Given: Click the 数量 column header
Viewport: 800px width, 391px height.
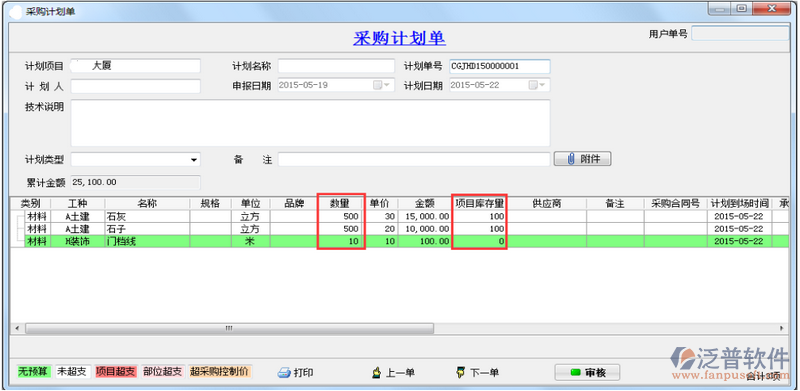Looking at the screenshot, I should pyautogui.click(x=340, y=204).
